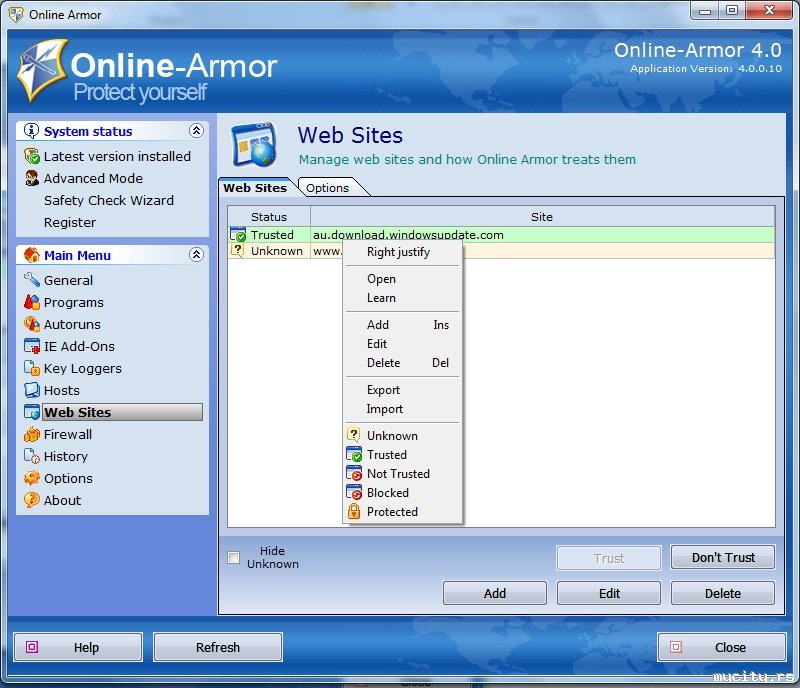Viewport: 800px width, 688px height.
Task: Click the Latest version installed icon
Action: point(32,156)
